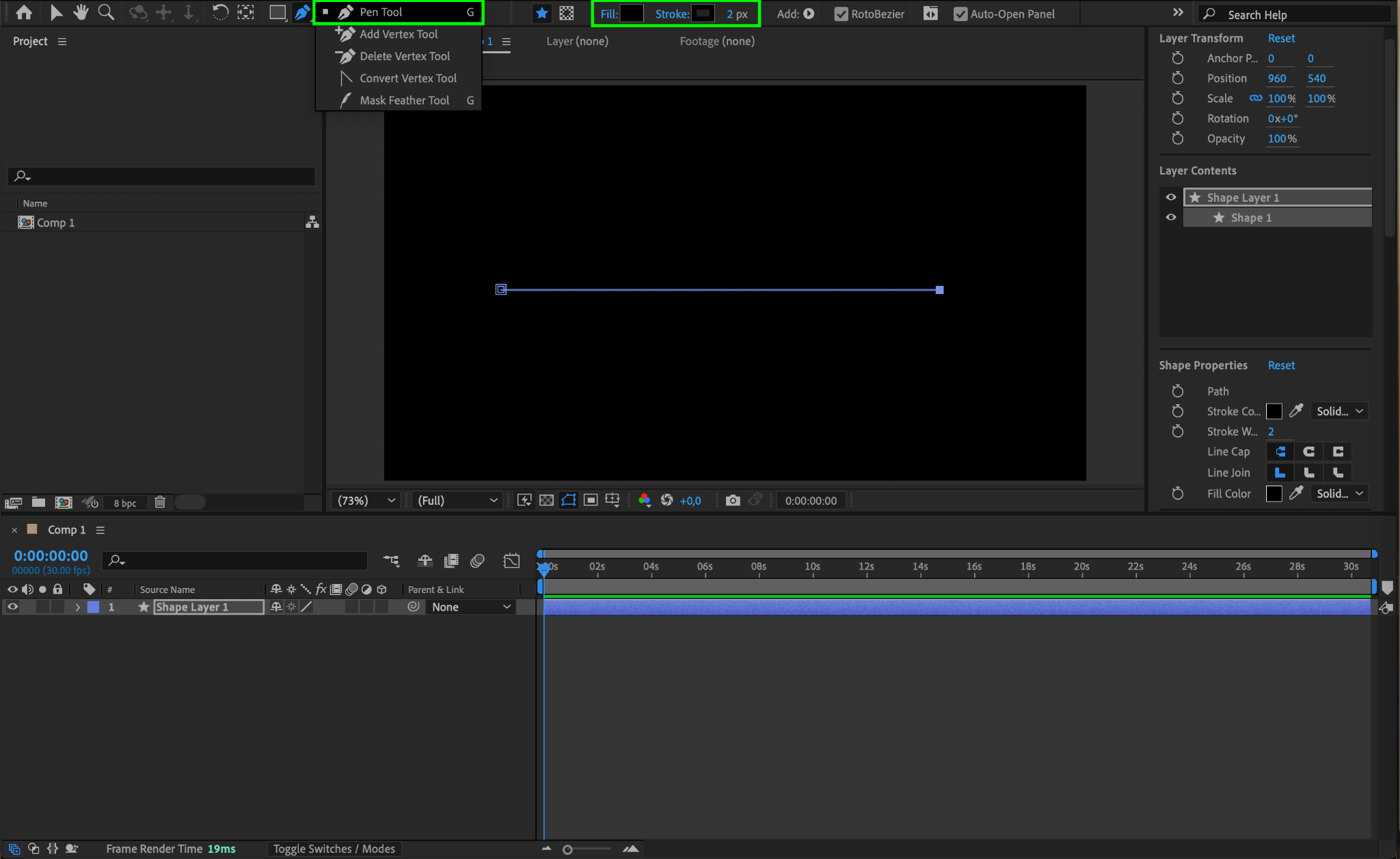Select the Rectangle shape tool
Image resolution: width=1400 pixels, height=859 pixels.
coord(277,12)
